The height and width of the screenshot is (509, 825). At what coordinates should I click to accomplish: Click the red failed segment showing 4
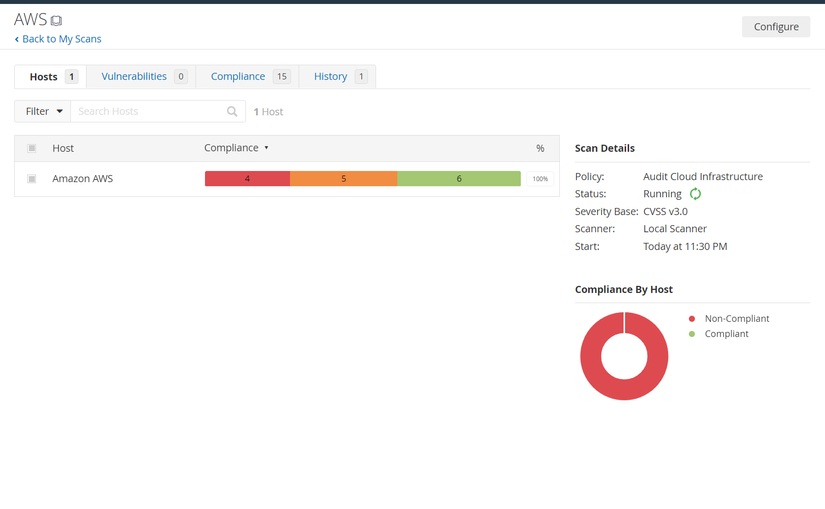pos(247,178)
